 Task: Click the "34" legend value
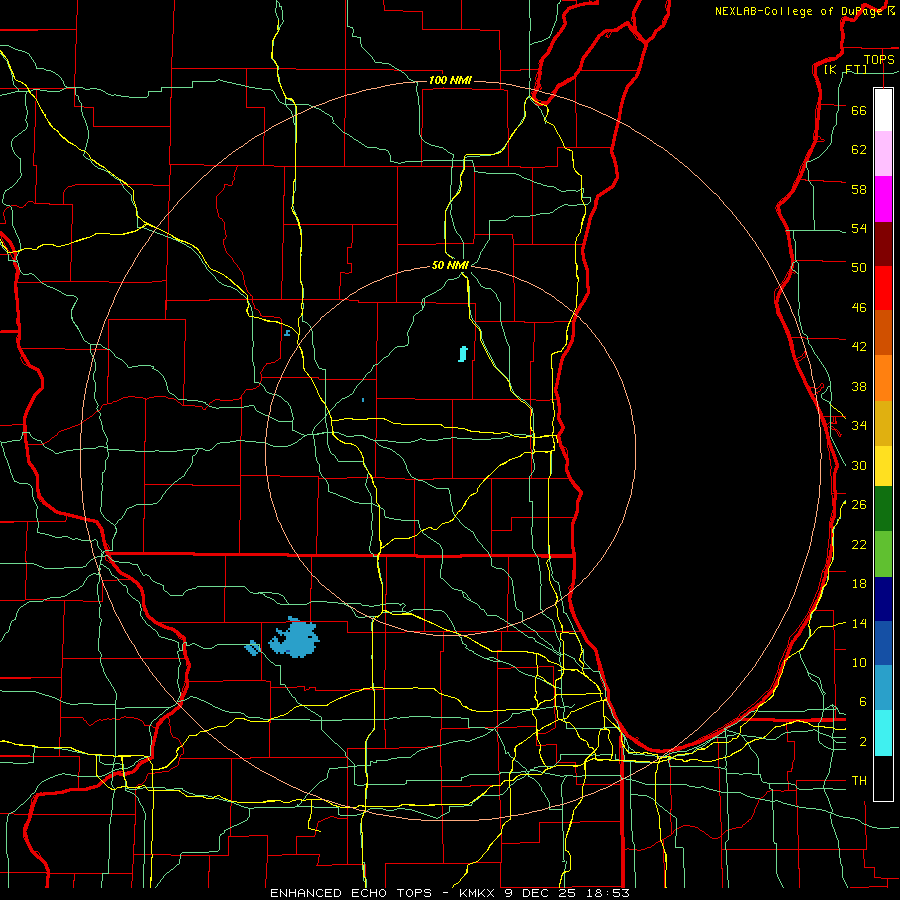click(x=859, y=426)
